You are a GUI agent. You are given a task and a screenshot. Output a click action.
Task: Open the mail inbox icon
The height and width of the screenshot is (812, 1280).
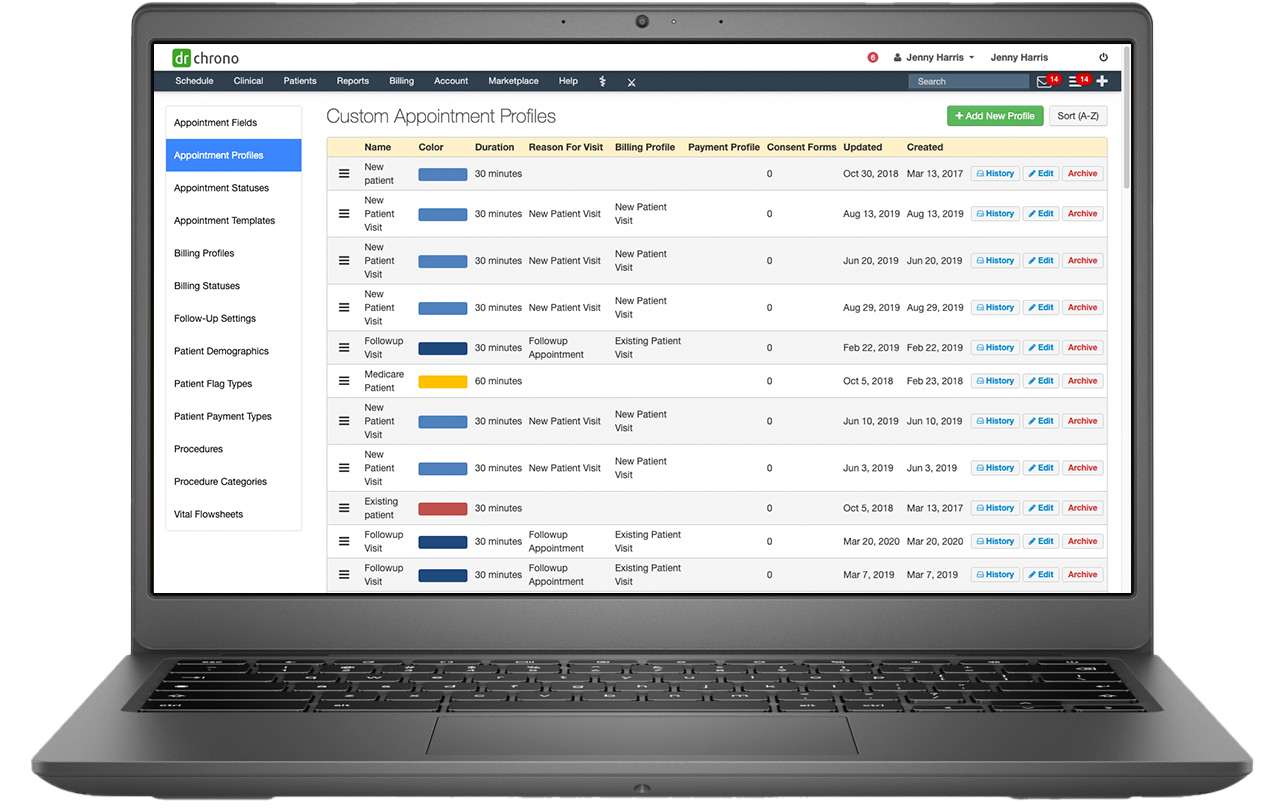pyautogui.click(x=1044, y=82)
